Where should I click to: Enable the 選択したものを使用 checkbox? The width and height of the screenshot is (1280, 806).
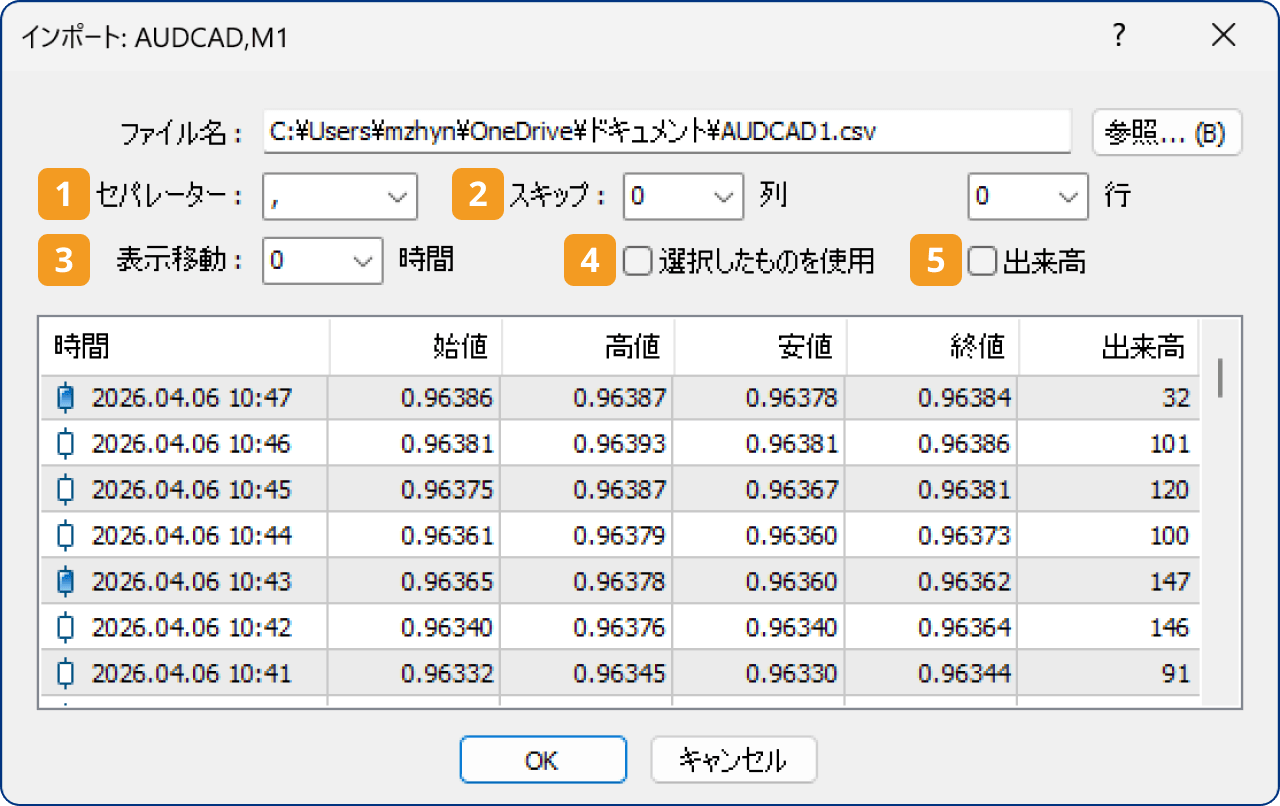click(637, 260)
